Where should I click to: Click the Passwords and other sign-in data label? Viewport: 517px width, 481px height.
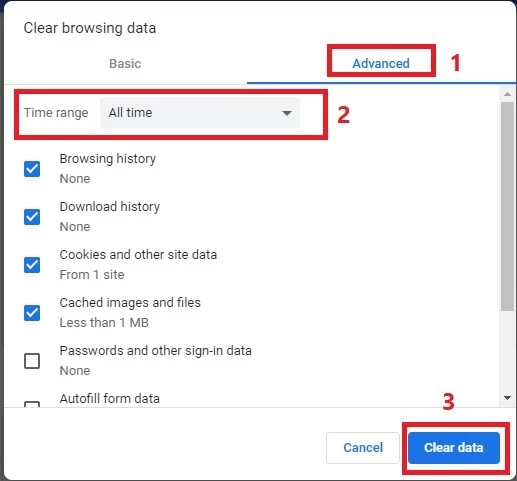pos(156,351)
